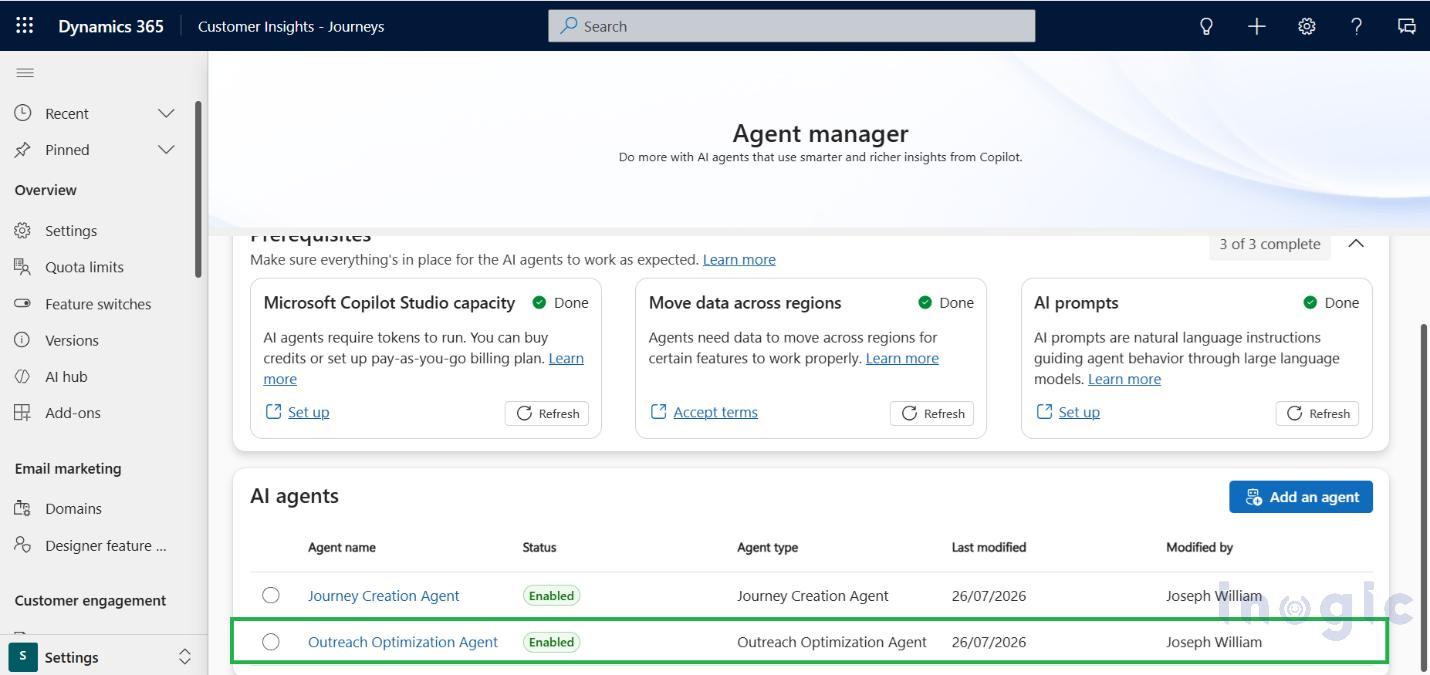Click the Modified by column header

pyautogui.click(x=1199, y=547)
